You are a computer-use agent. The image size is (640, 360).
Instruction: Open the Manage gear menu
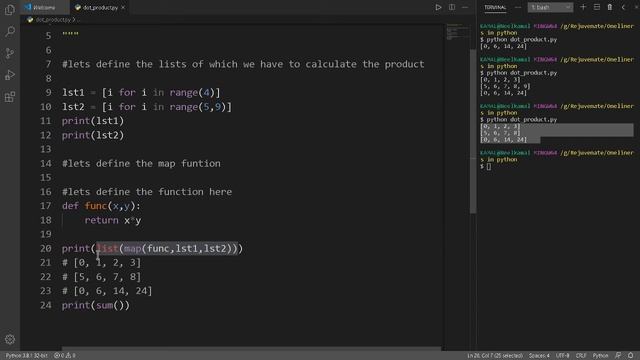click(10, 339)
